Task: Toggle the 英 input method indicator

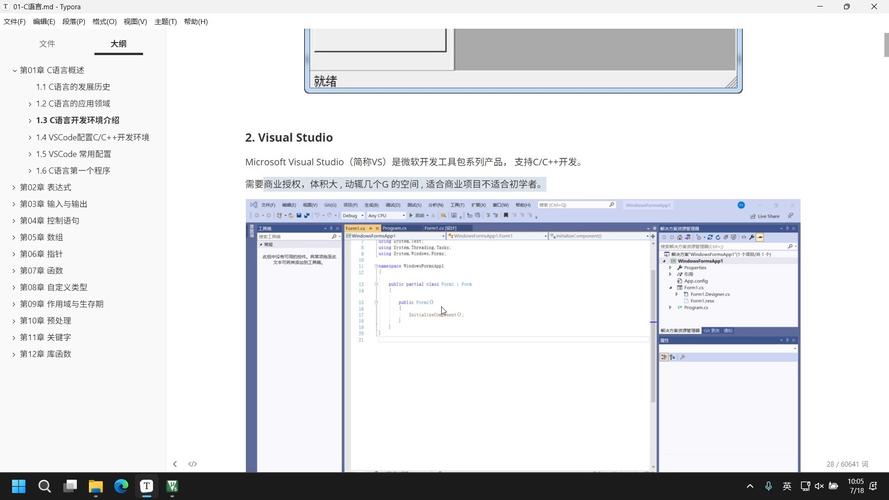Action: click(x=787, y=487)
